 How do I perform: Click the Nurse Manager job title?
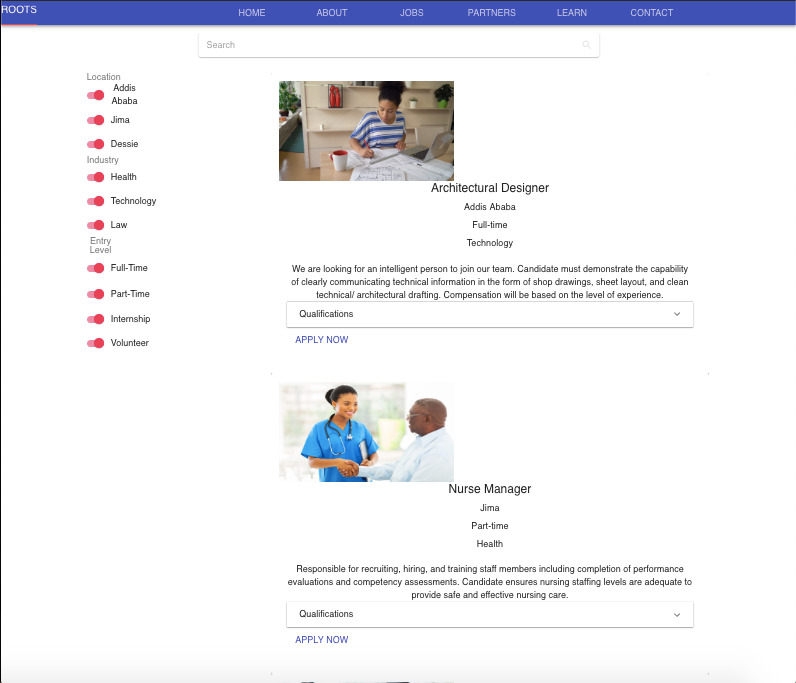tap(490, 489)
